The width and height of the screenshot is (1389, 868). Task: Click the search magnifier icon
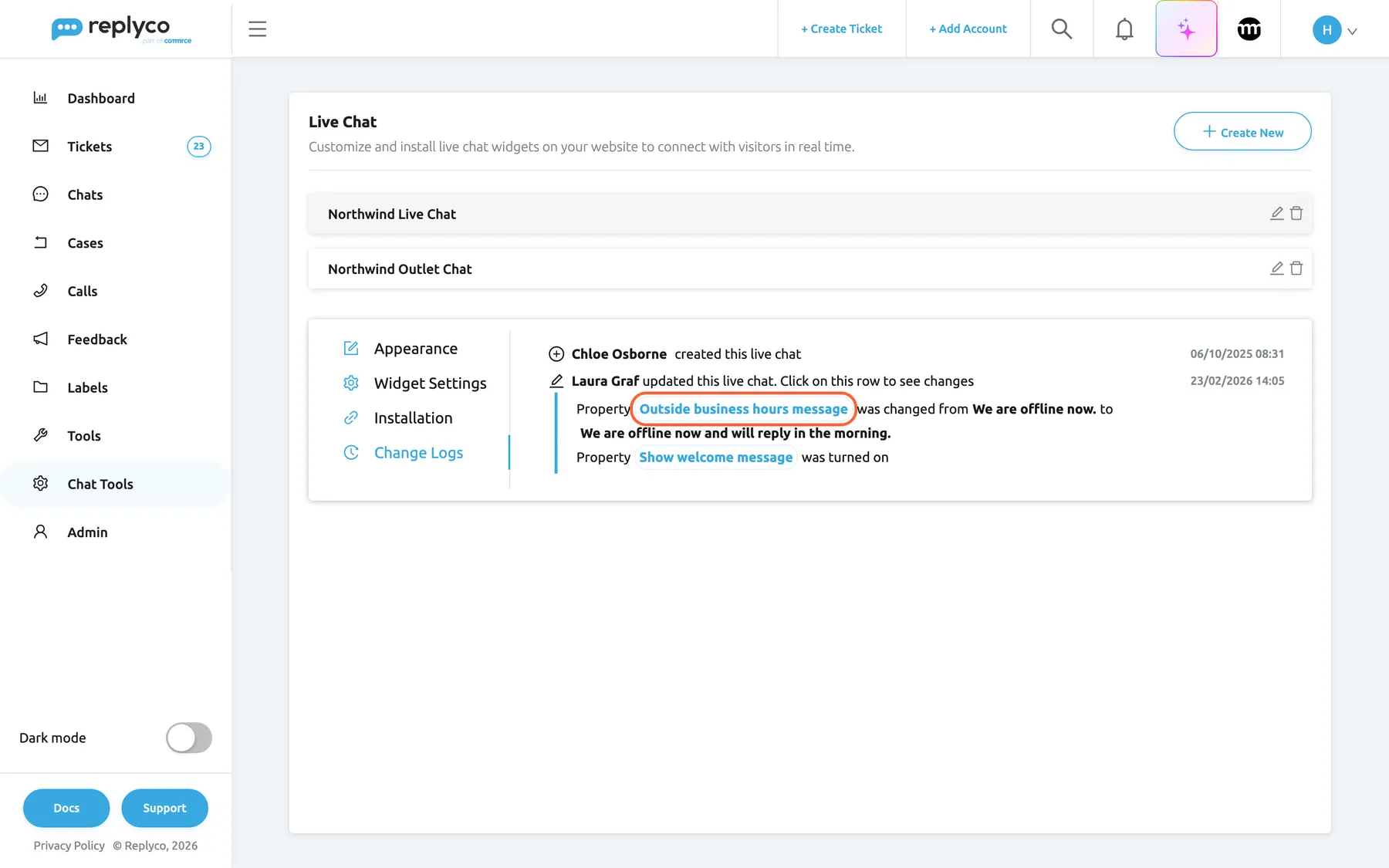[x=1062, y=29]
